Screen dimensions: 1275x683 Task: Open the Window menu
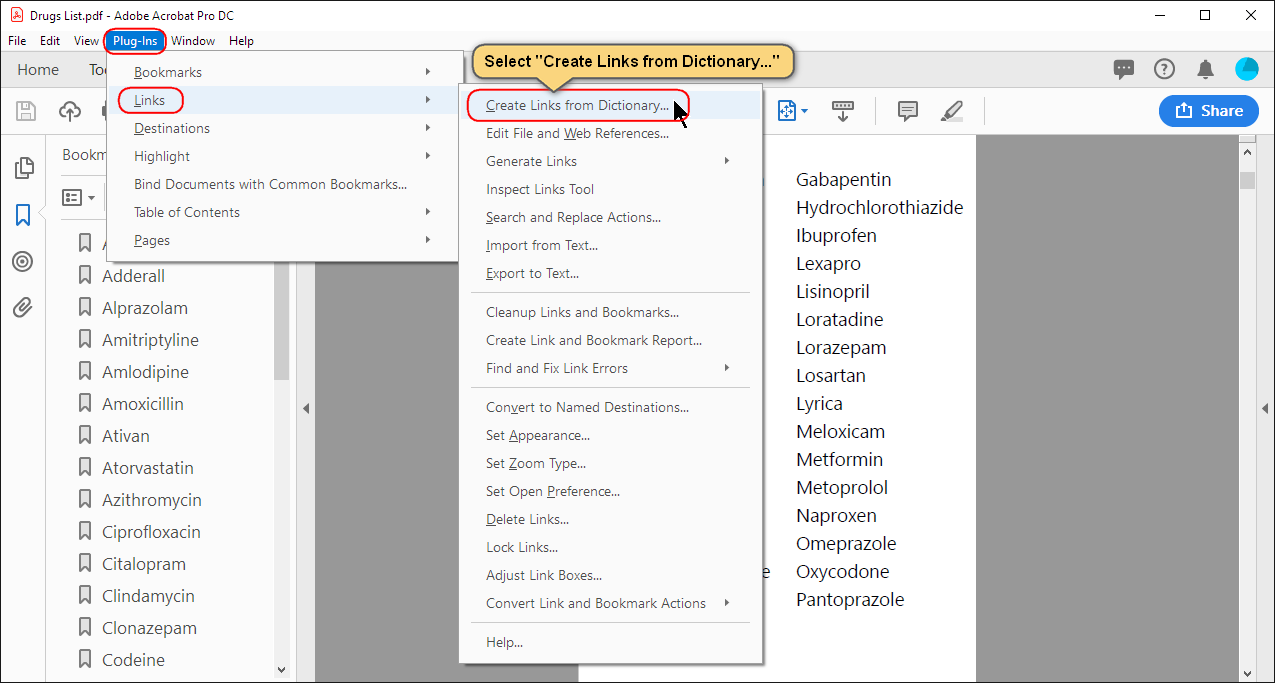pyautogui.click(x=193, y=41)
